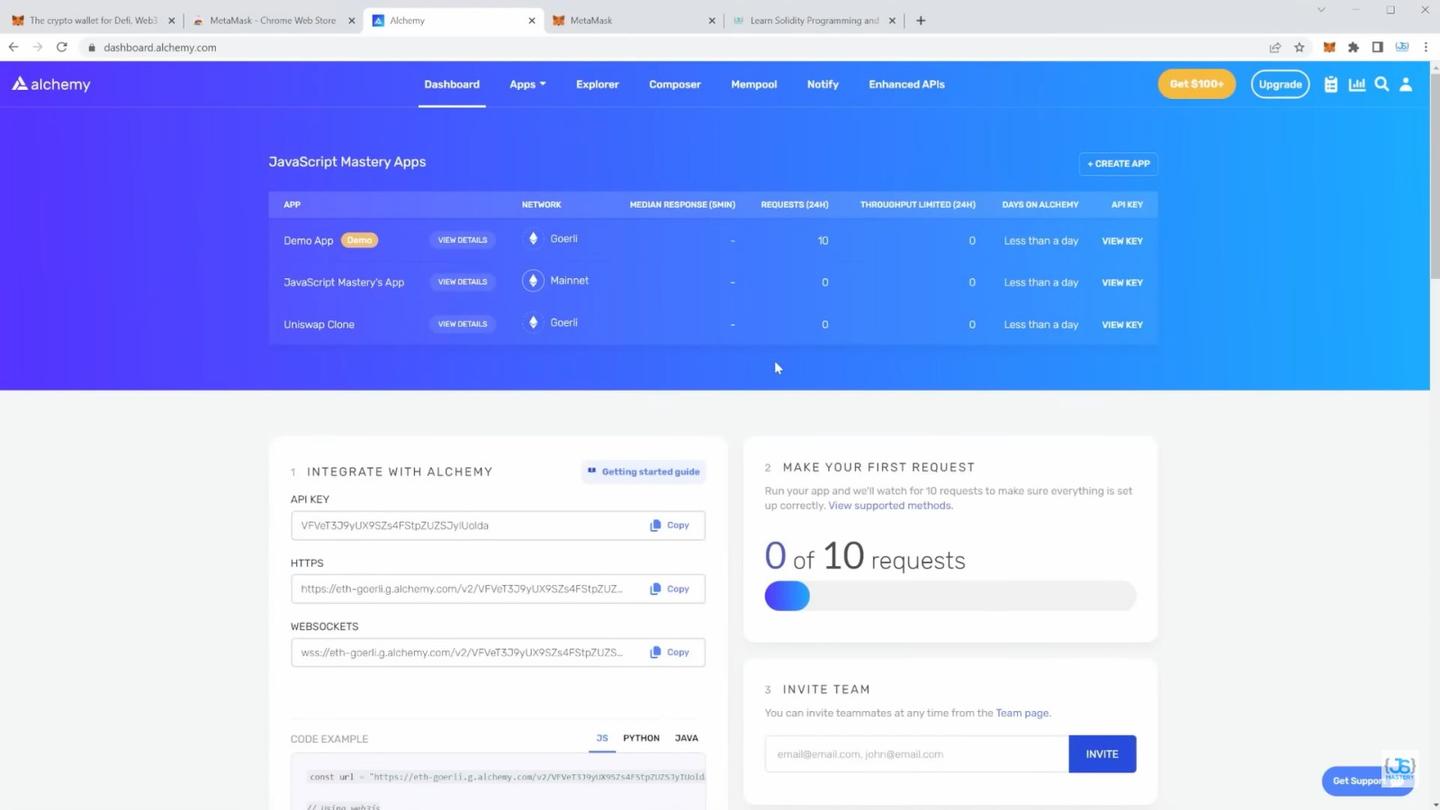Image resolution: width=1440 pixels, height=810 pixels.
Task: Go to the Dashboard nav item
Action: click(x=452, y=84)
